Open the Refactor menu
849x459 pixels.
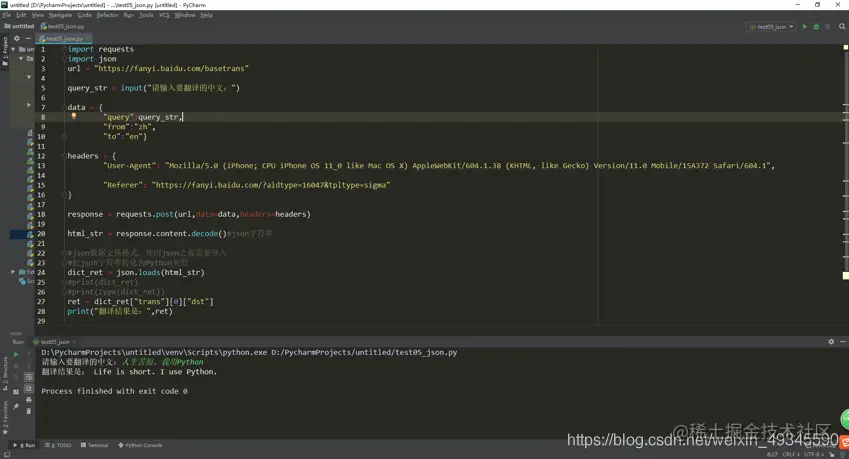[107, 15]
